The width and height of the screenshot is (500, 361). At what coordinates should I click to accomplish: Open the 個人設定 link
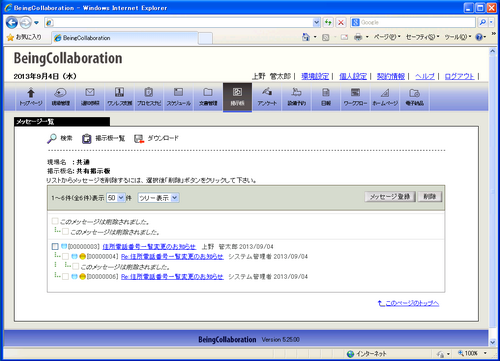[353, 76]
